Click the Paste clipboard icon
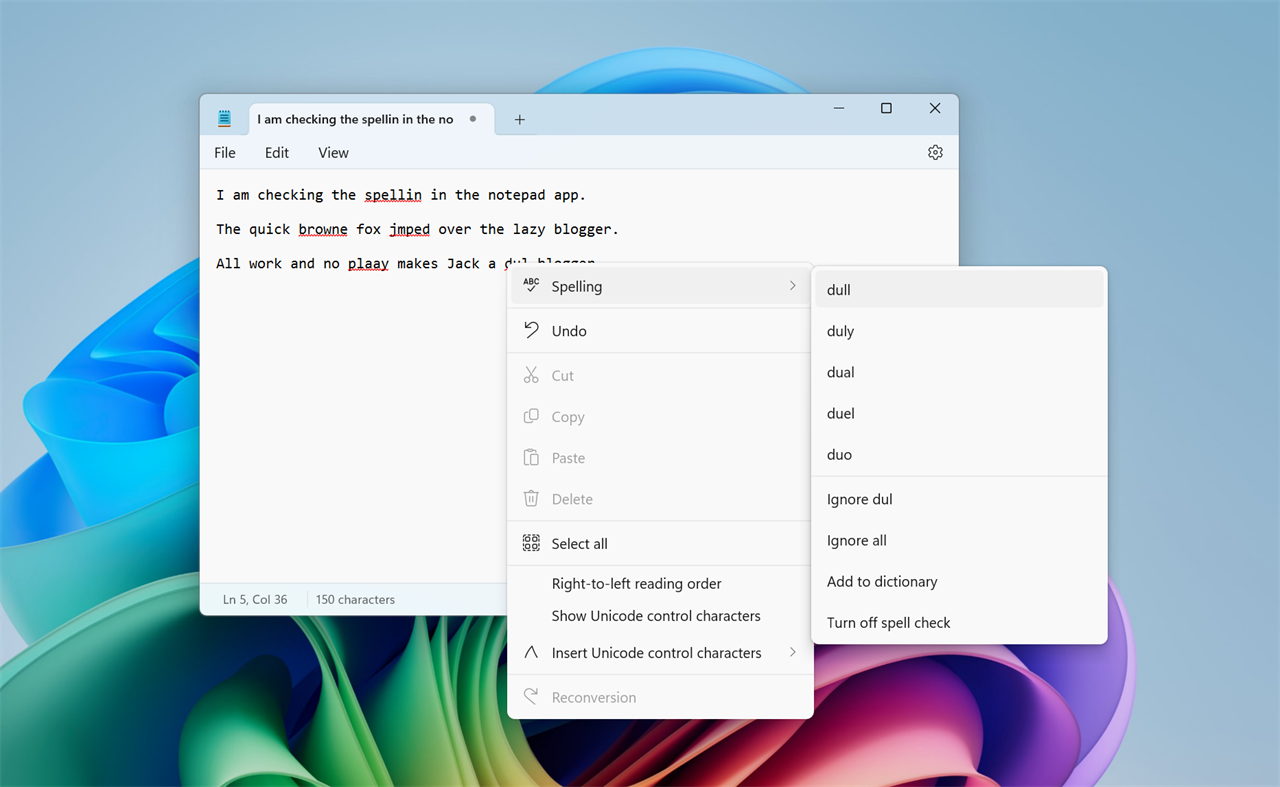This screenshot has width=1280, height=787. [530, 457]
